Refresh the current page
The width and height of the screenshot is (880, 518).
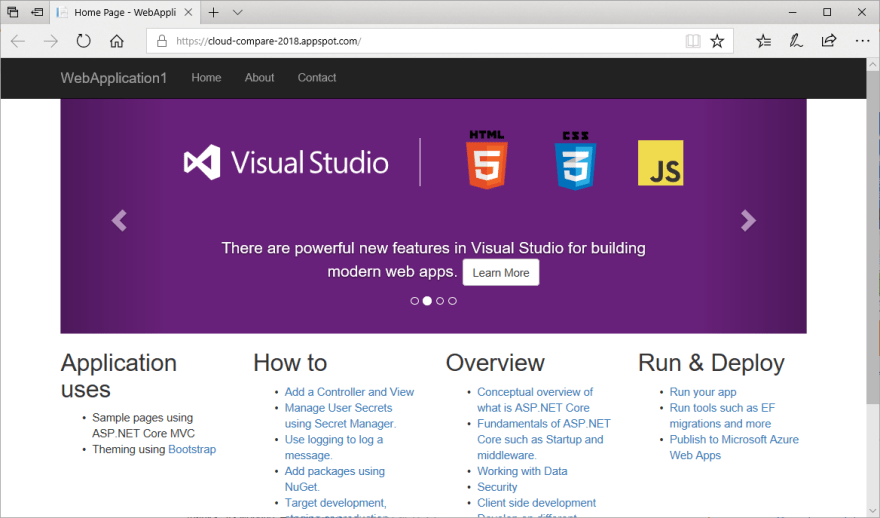[x=83, y=41]
